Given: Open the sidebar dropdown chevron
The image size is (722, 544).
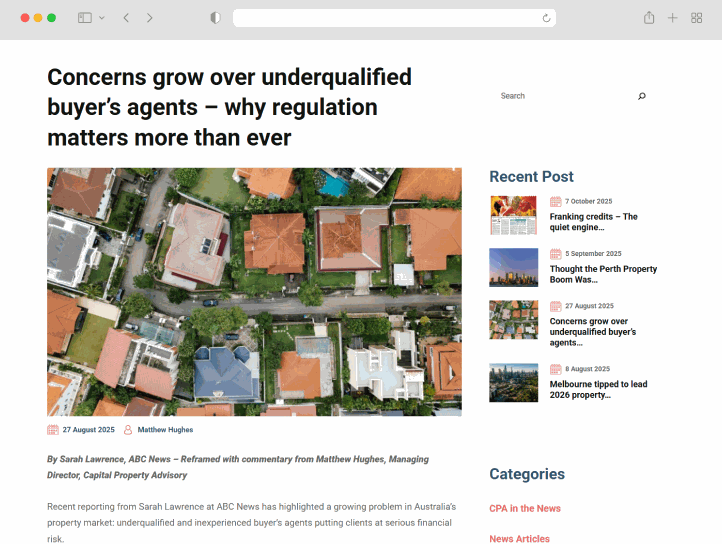Looking at the screenshot, I should 99,18.
